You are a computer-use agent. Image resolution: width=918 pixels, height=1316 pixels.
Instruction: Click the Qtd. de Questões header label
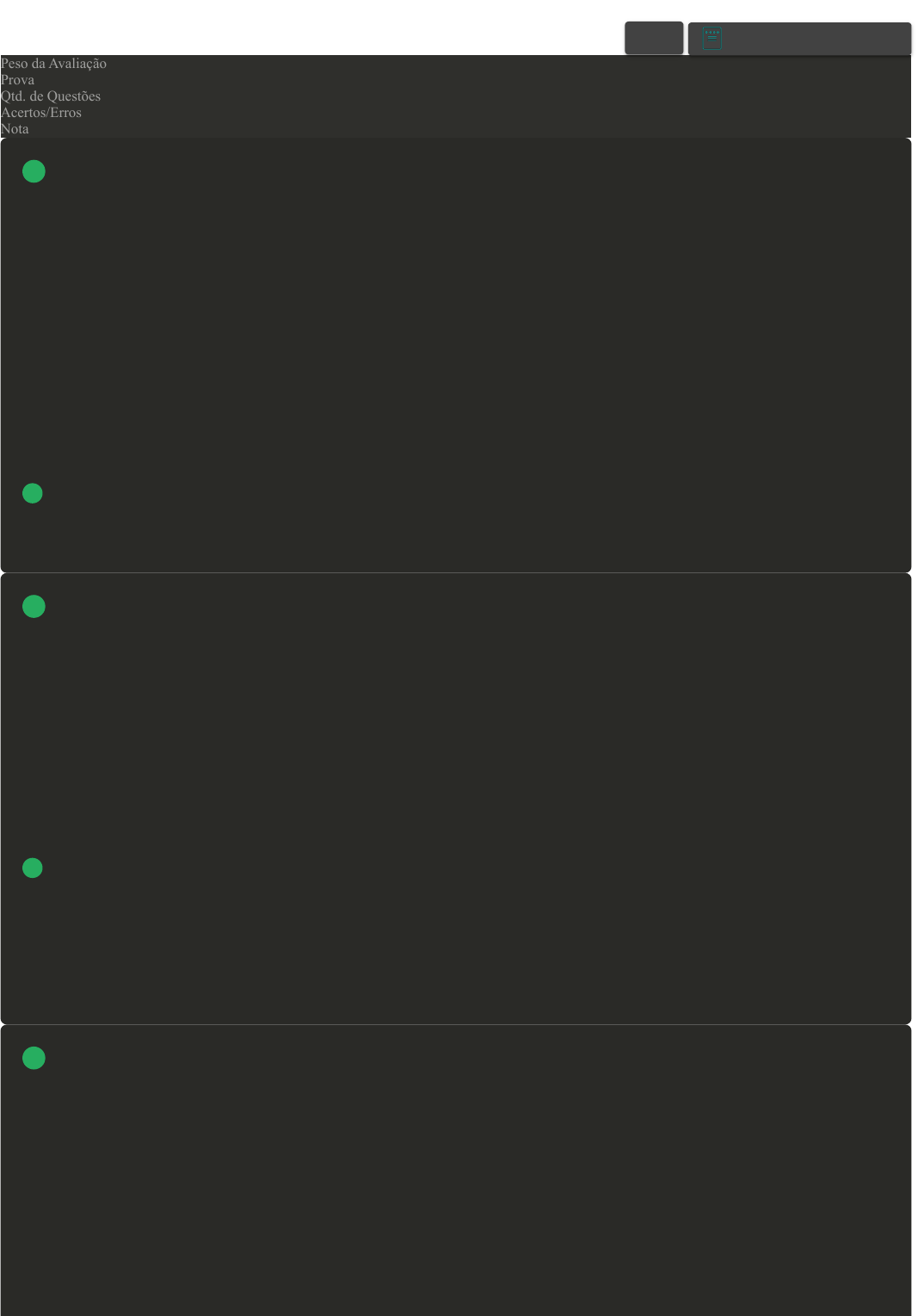pos(51,96)
